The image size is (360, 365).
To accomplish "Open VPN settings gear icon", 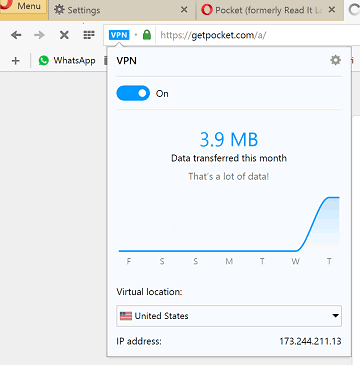I will (335, 60).
